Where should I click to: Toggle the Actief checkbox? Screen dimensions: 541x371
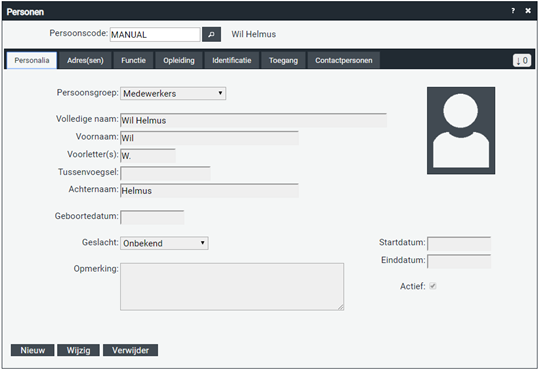[x=433, y=286]
